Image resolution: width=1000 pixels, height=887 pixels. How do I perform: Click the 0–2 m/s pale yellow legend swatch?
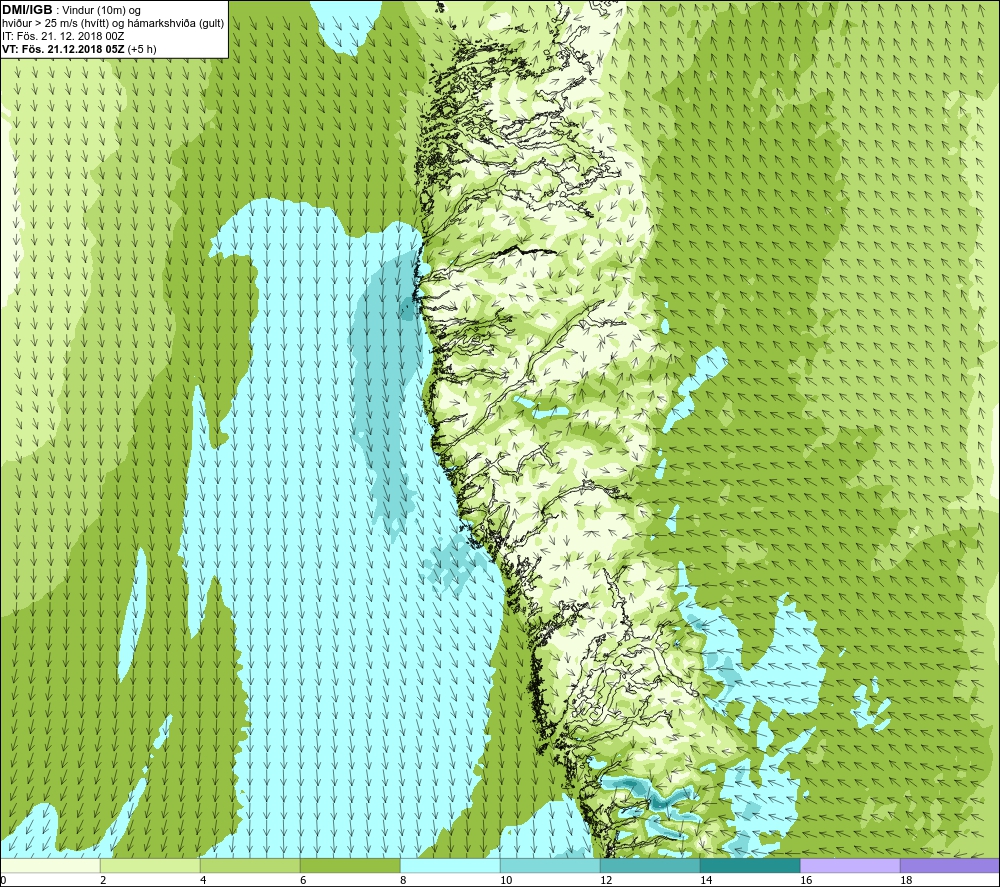click(50, 866)
